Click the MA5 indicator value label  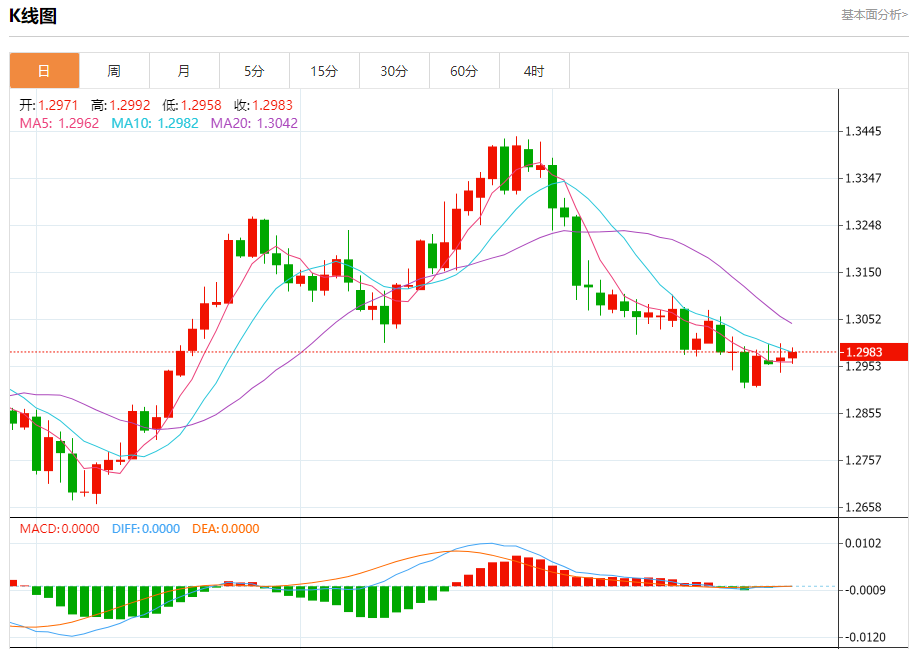[59, 123]
